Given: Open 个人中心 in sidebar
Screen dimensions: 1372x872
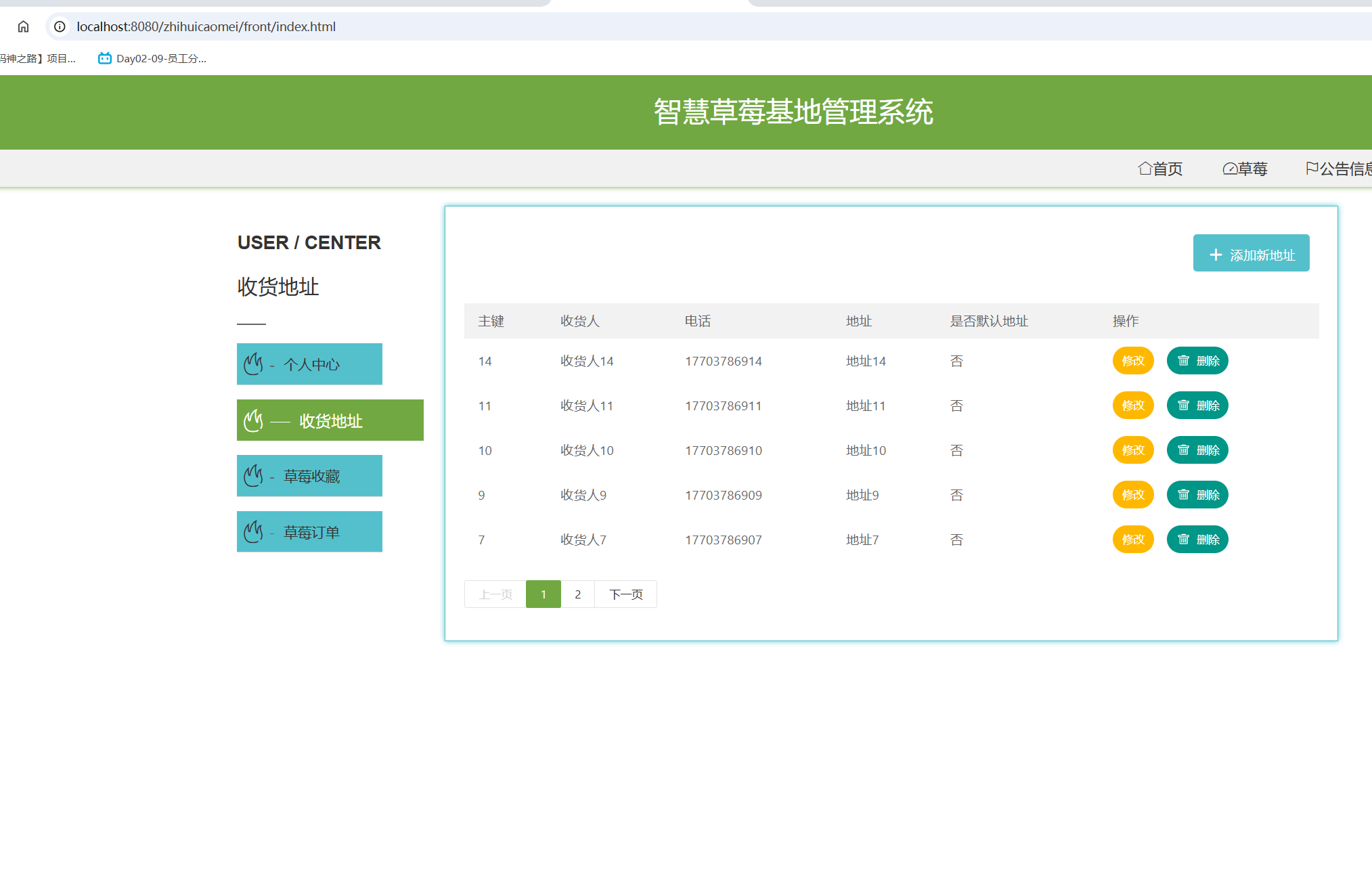Looking at the screenshot, I should click(309, 364).
